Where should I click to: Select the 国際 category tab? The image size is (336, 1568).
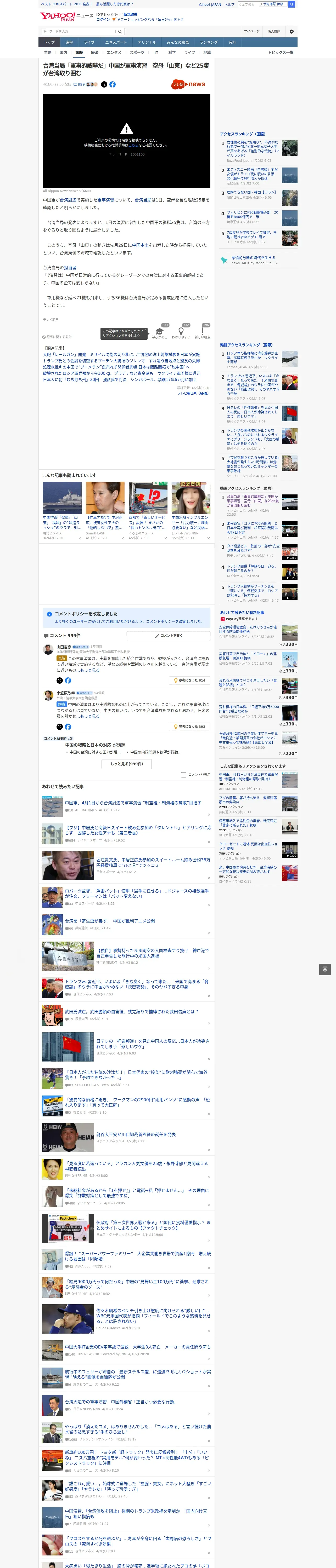point(79,53)
